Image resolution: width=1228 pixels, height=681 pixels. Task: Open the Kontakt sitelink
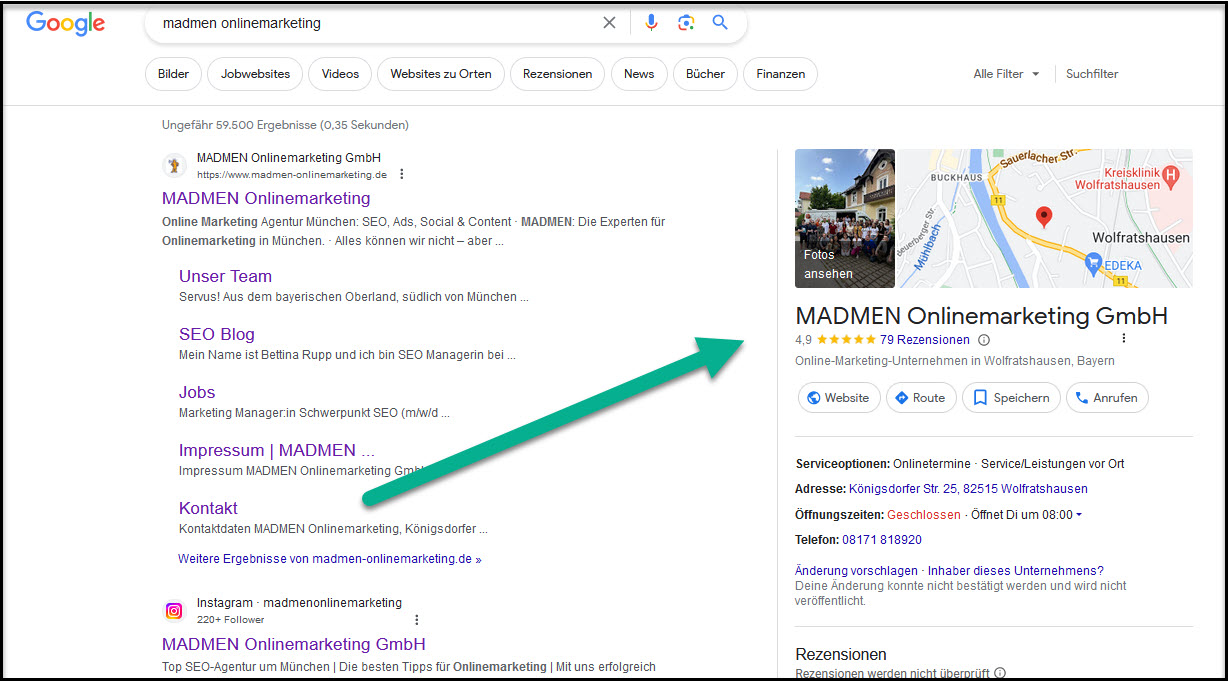tap(208, 508)
